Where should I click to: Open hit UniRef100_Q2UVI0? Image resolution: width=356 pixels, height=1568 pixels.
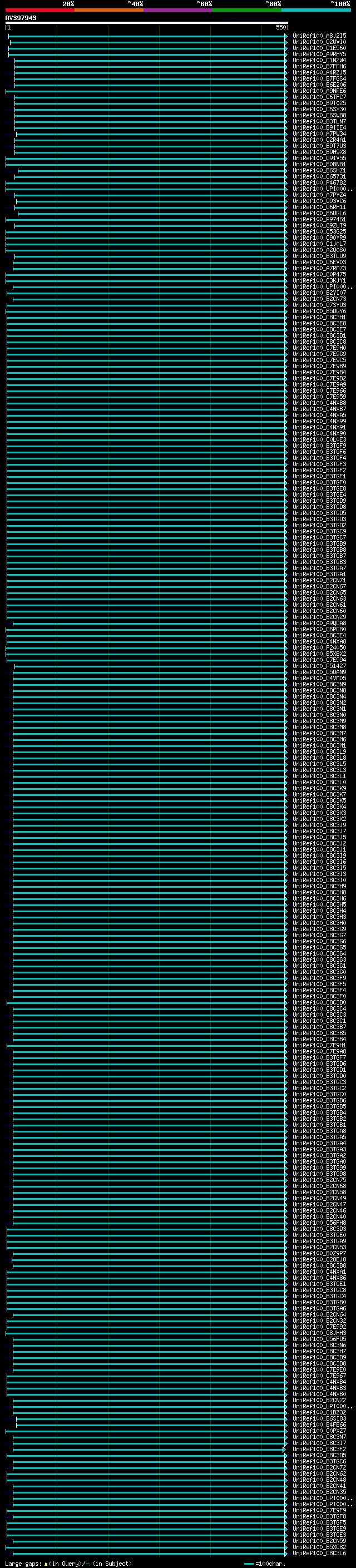click(319, 42)
